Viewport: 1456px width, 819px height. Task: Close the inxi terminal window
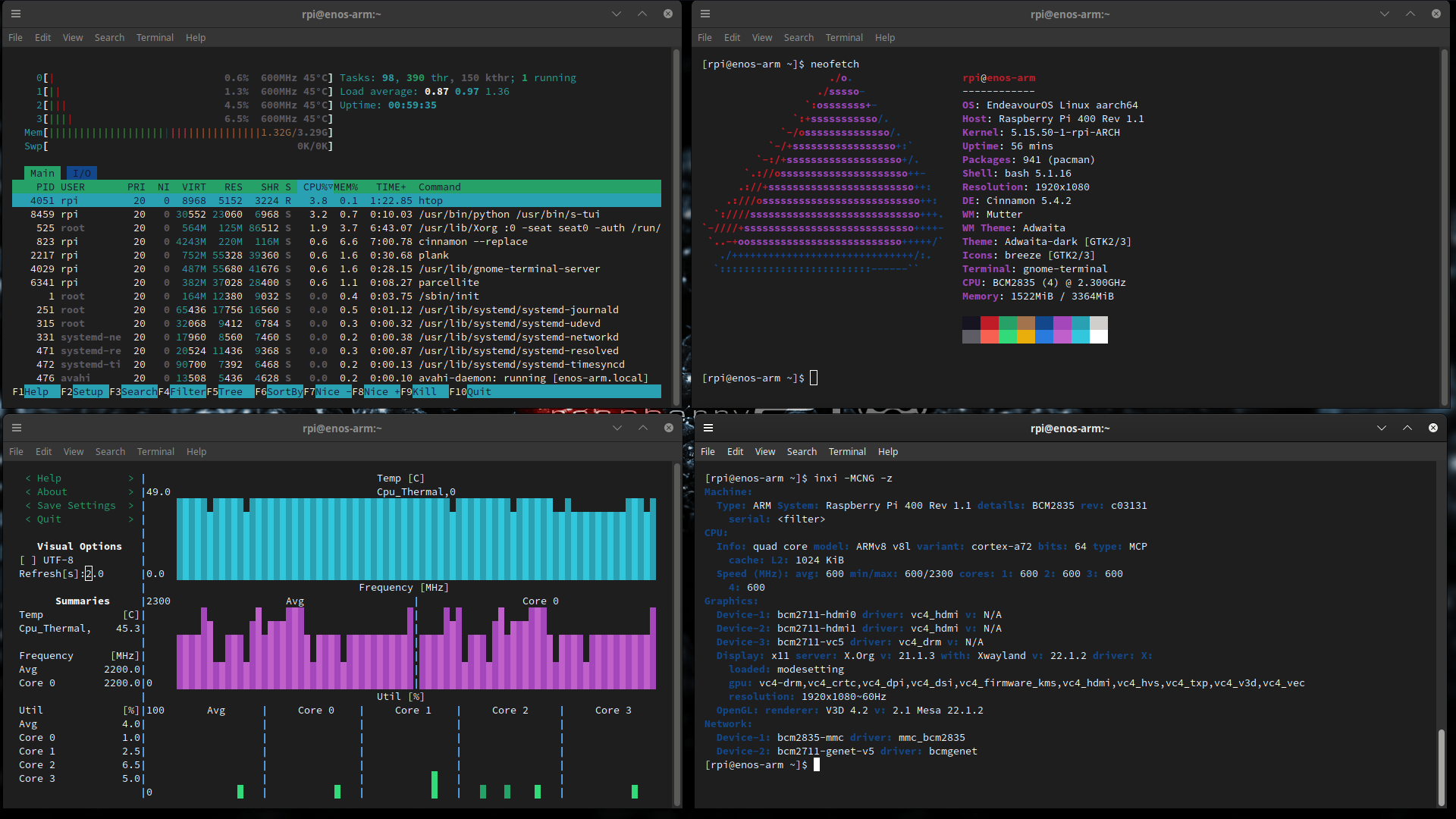[1432, 428]
